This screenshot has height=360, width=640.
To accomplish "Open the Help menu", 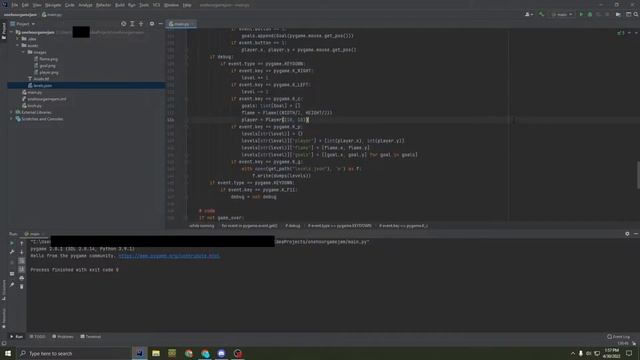I will [187, 5].
